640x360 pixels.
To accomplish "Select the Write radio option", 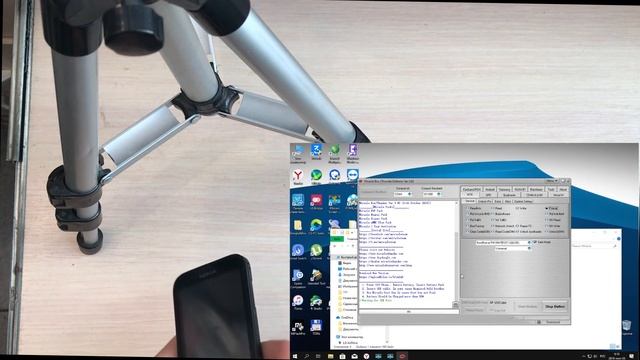I will tap(521, 208).
